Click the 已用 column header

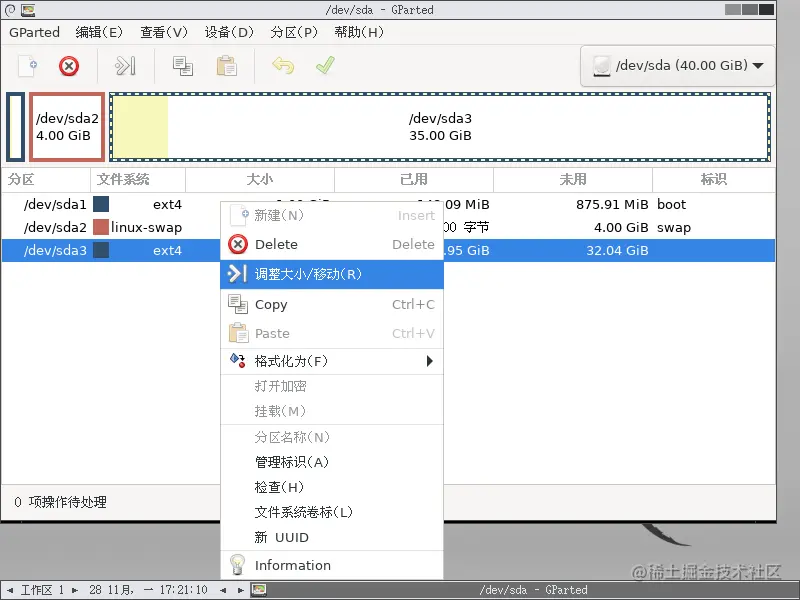point(414,180)
